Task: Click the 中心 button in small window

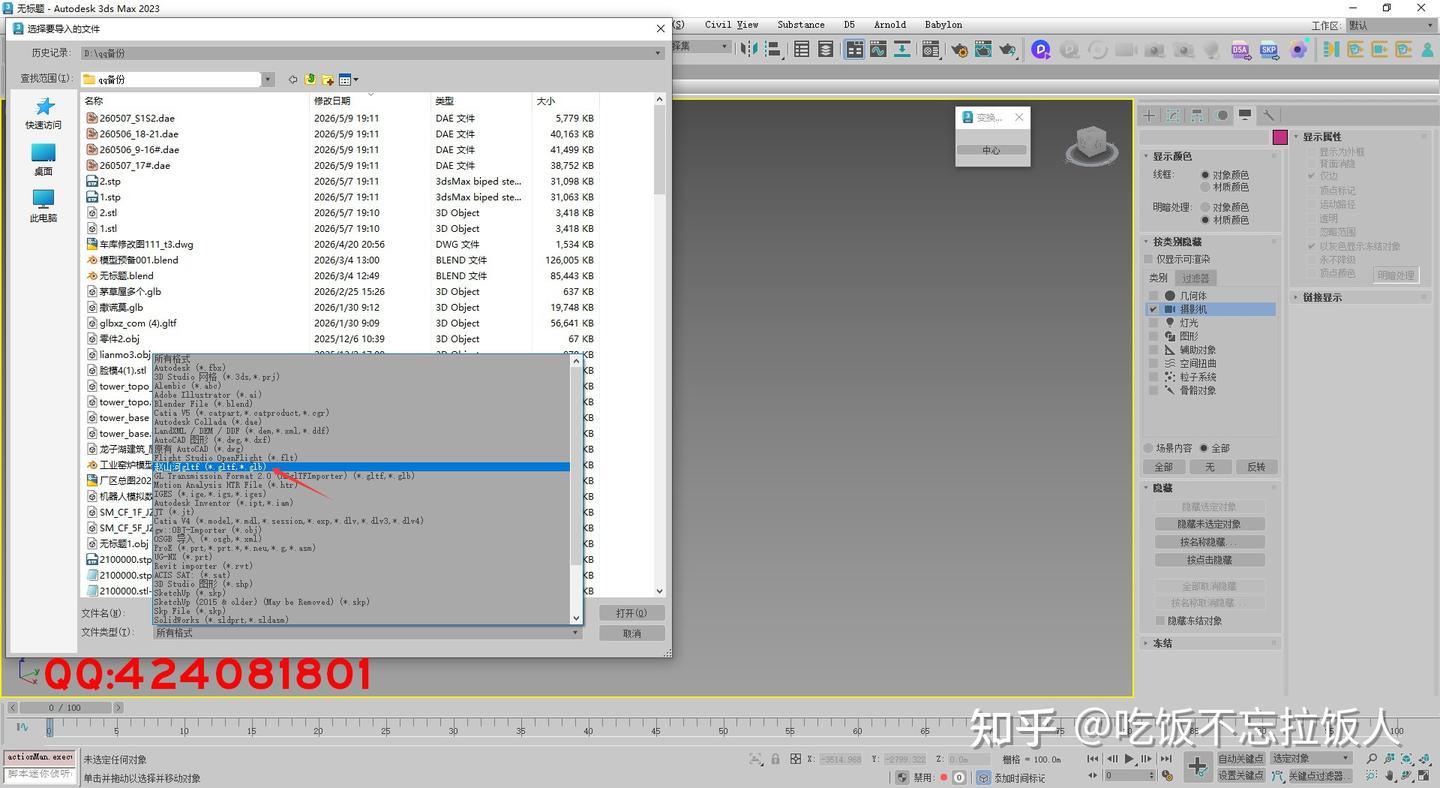Action: [x=991, y=150]
